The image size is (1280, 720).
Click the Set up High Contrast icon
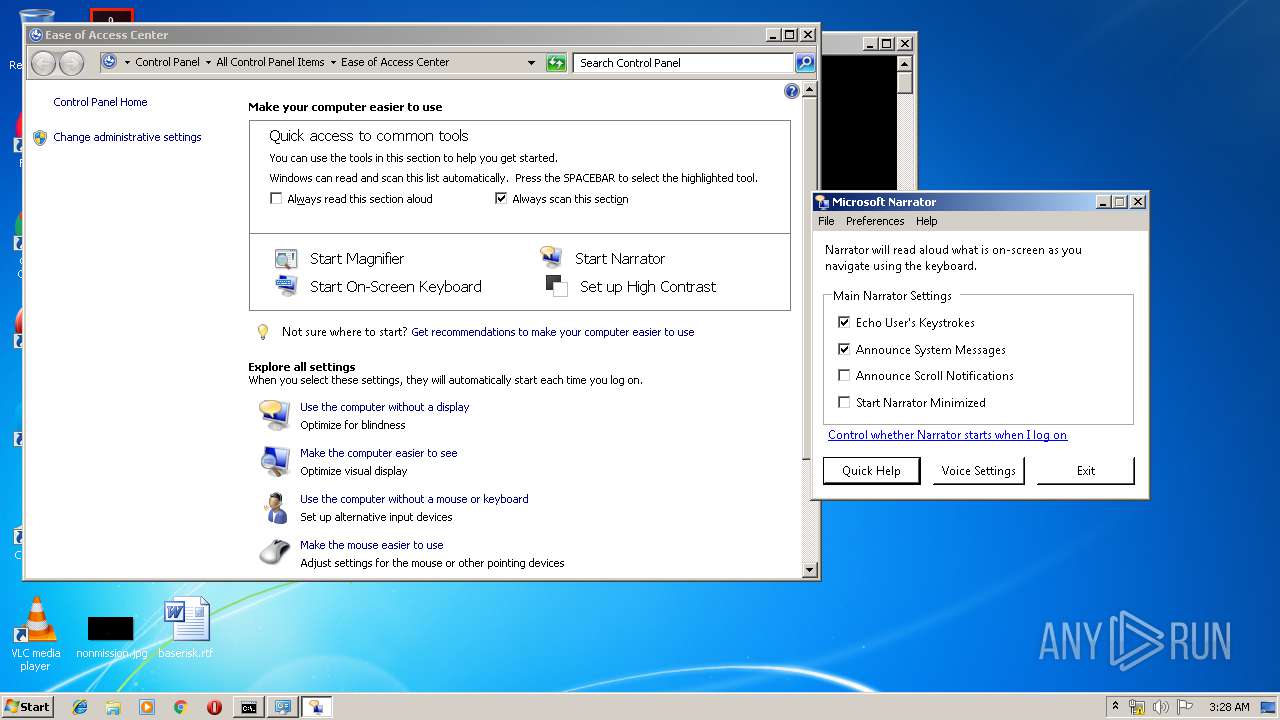pyautogui.click(x=557, y=286)
